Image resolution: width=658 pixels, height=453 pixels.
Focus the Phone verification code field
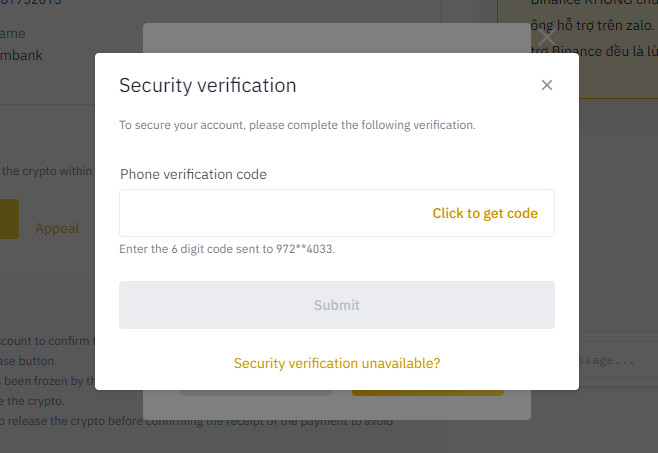[x=270, y=213]
